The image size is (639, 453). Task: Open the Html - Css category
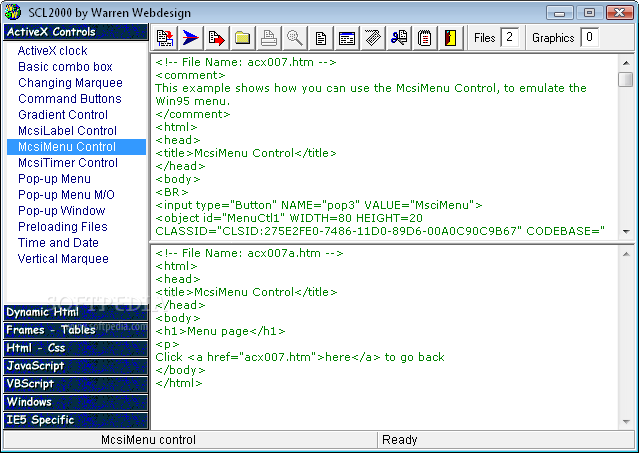tap(75, 348)
